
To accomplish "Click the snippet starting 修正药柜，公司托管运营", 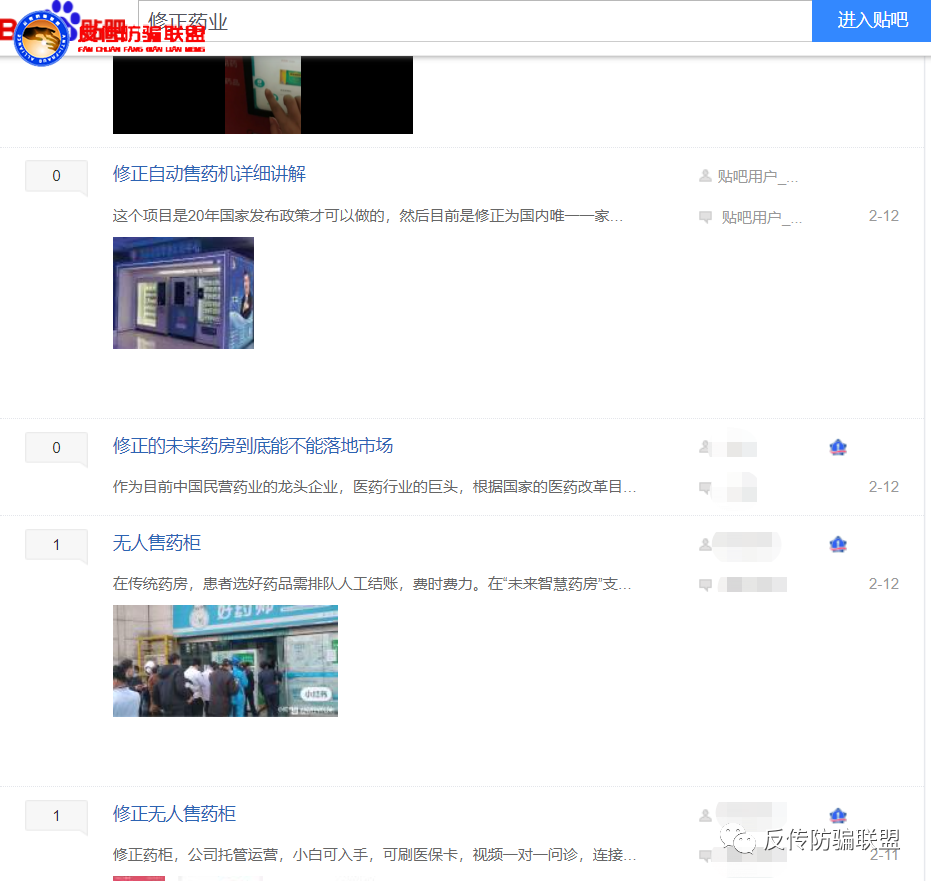I will pyautogui.click(x=375, y=855).
